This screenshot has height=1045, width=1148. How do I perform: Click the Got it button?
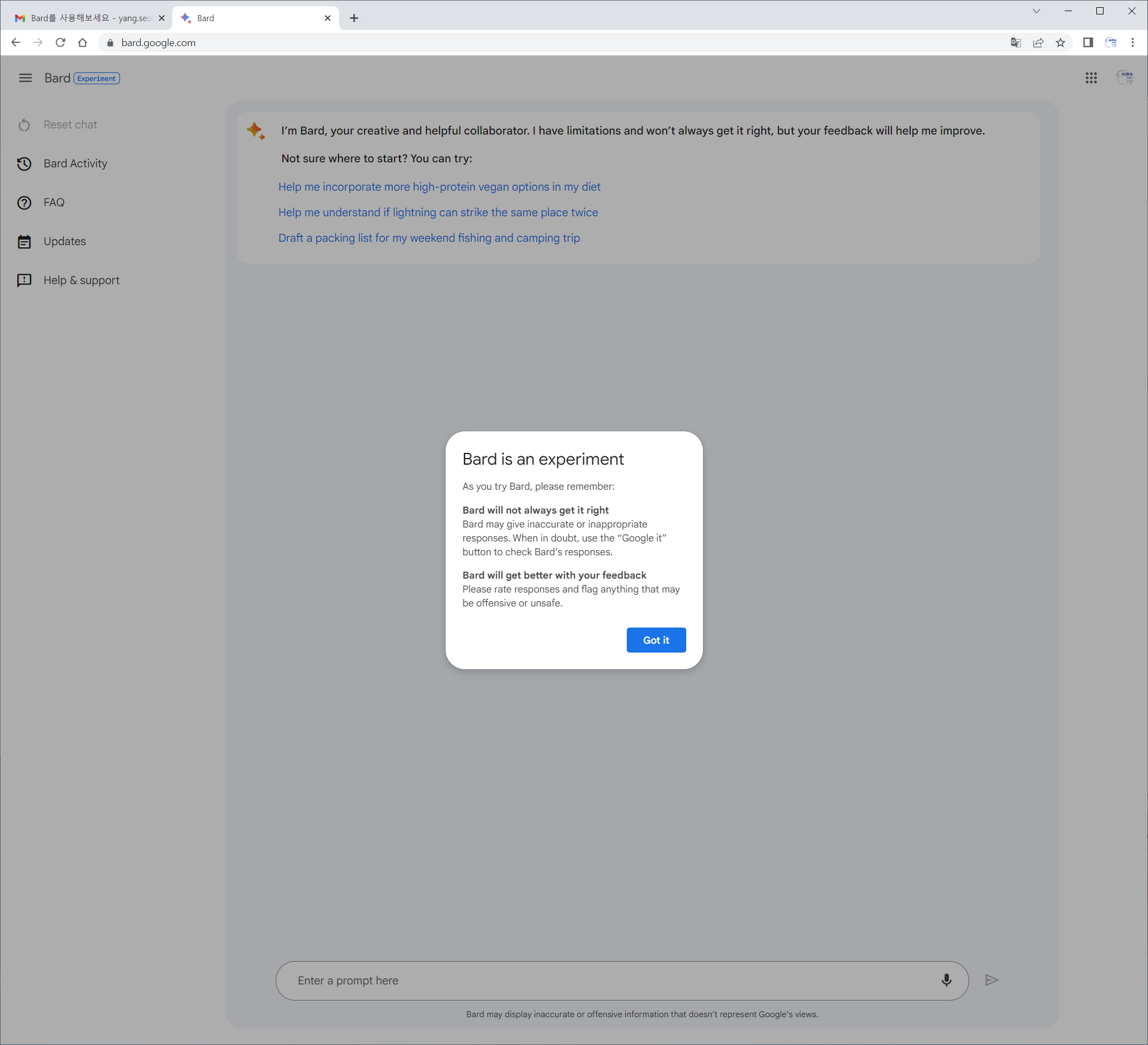[x=656, y=640]
